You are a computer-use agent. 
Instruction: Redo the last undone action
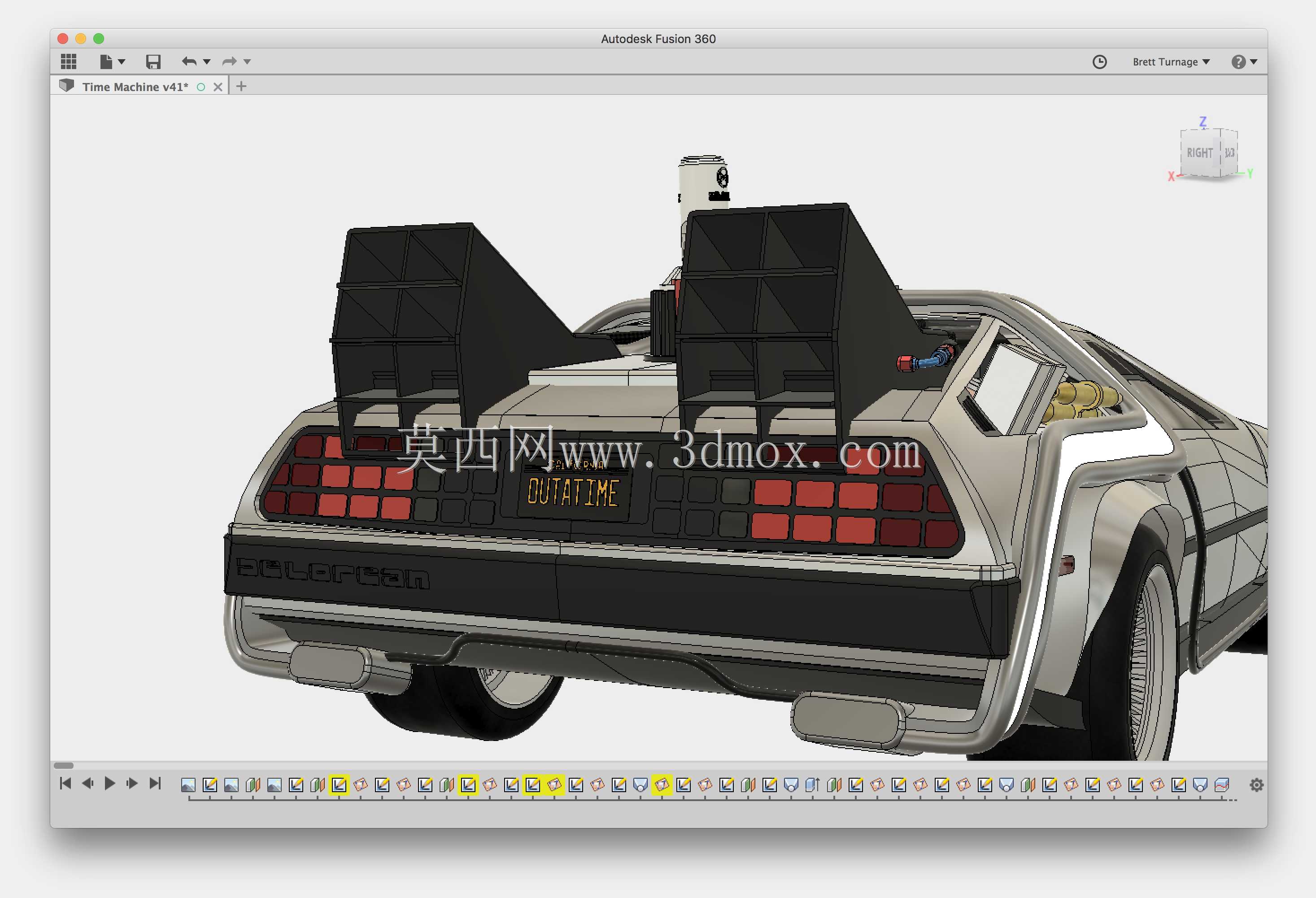(x=230, y=61)
